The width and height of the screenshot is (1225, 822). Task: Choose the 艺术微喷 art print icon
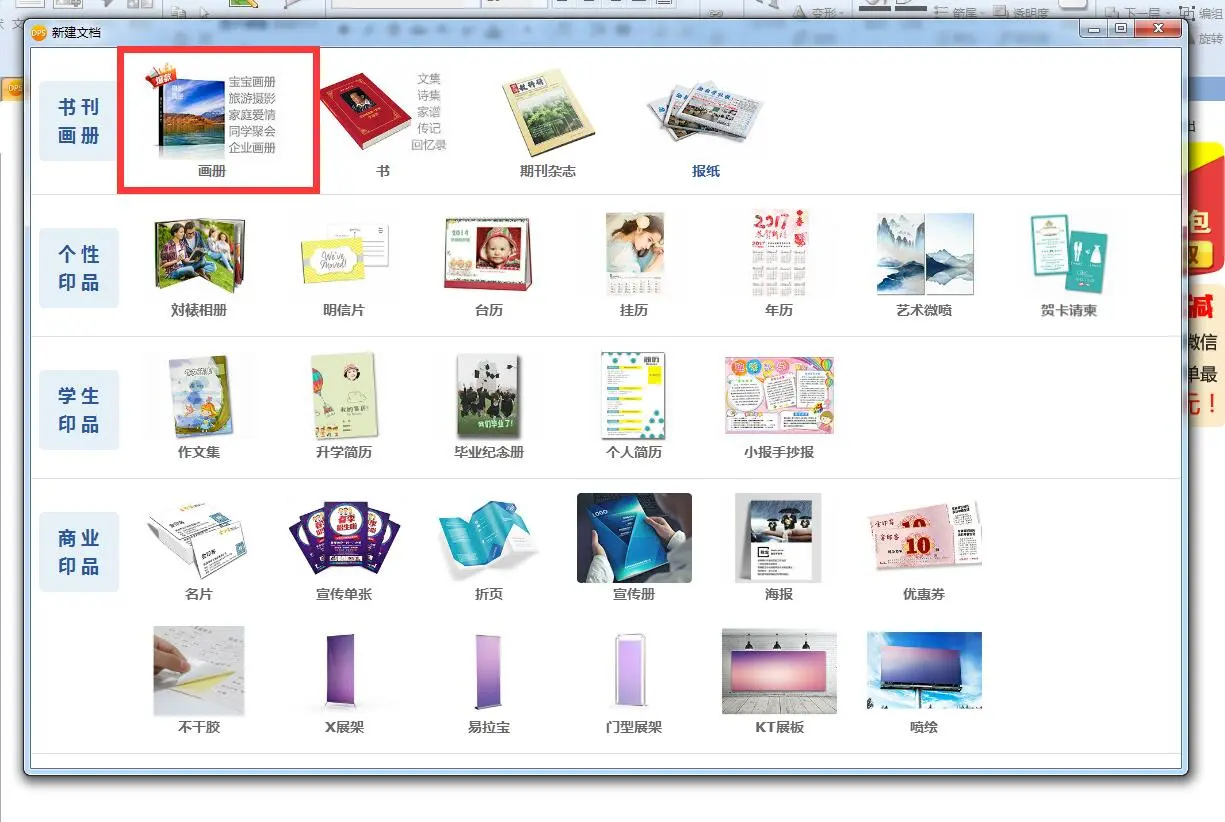pyautogui.click(x=924, y=253)
